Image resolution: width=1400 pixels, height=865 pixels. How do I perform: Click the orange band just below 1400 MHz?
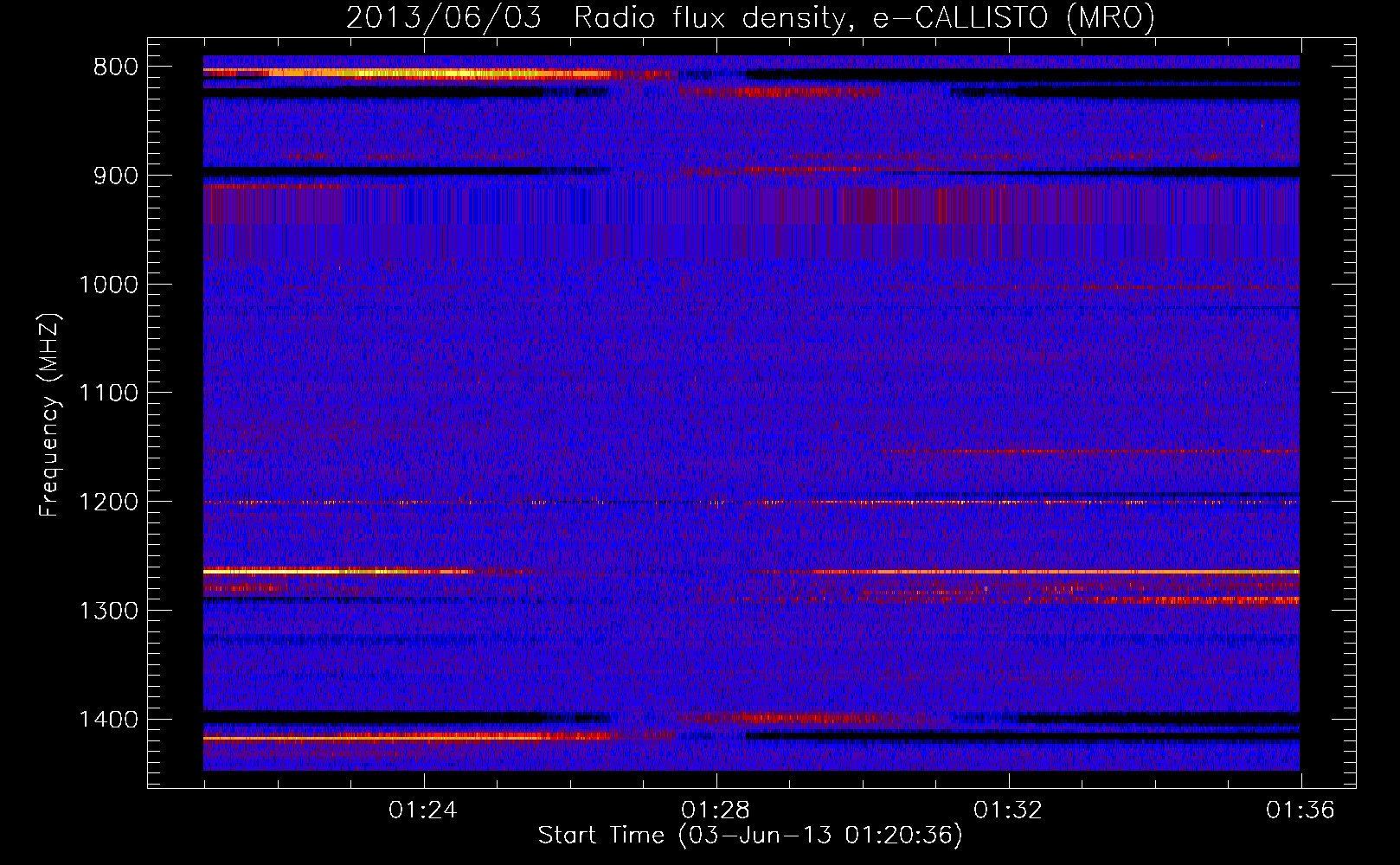click(x=407, y=737)
